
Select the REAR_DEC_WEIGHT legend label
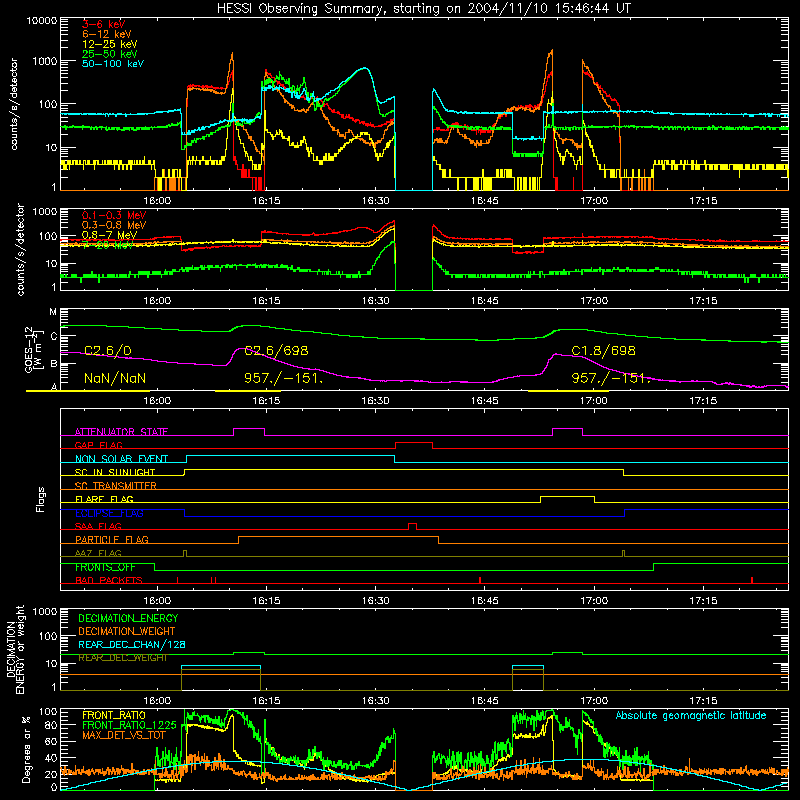122,658
